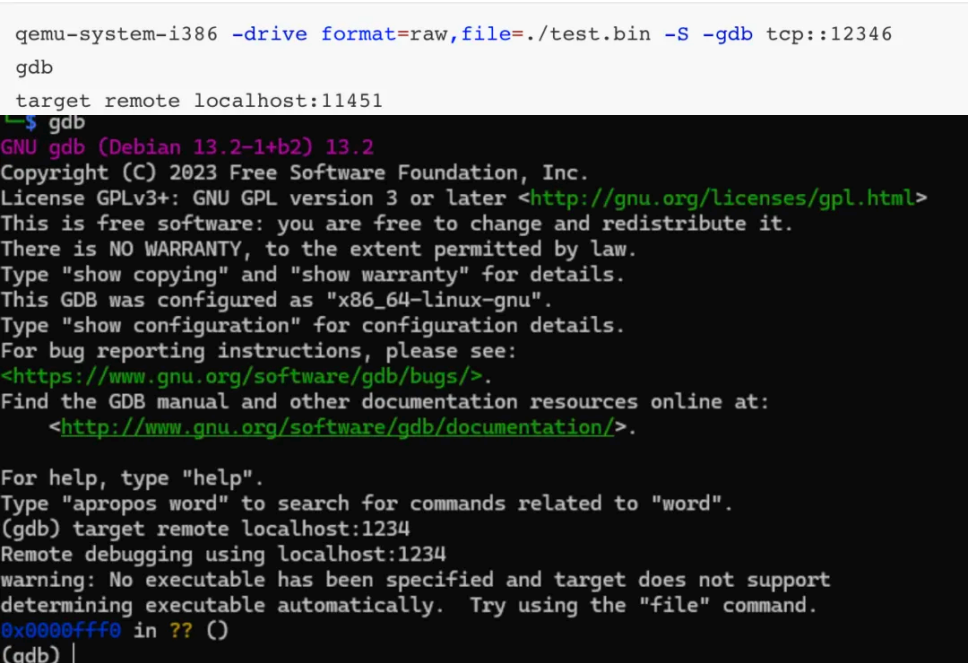Image resolution: width=969 pixels, height=663 pixels.
Task: Open the gnu.org/licenses/gpl.html link
Action: pyautogui.click(x=722, y=198)
